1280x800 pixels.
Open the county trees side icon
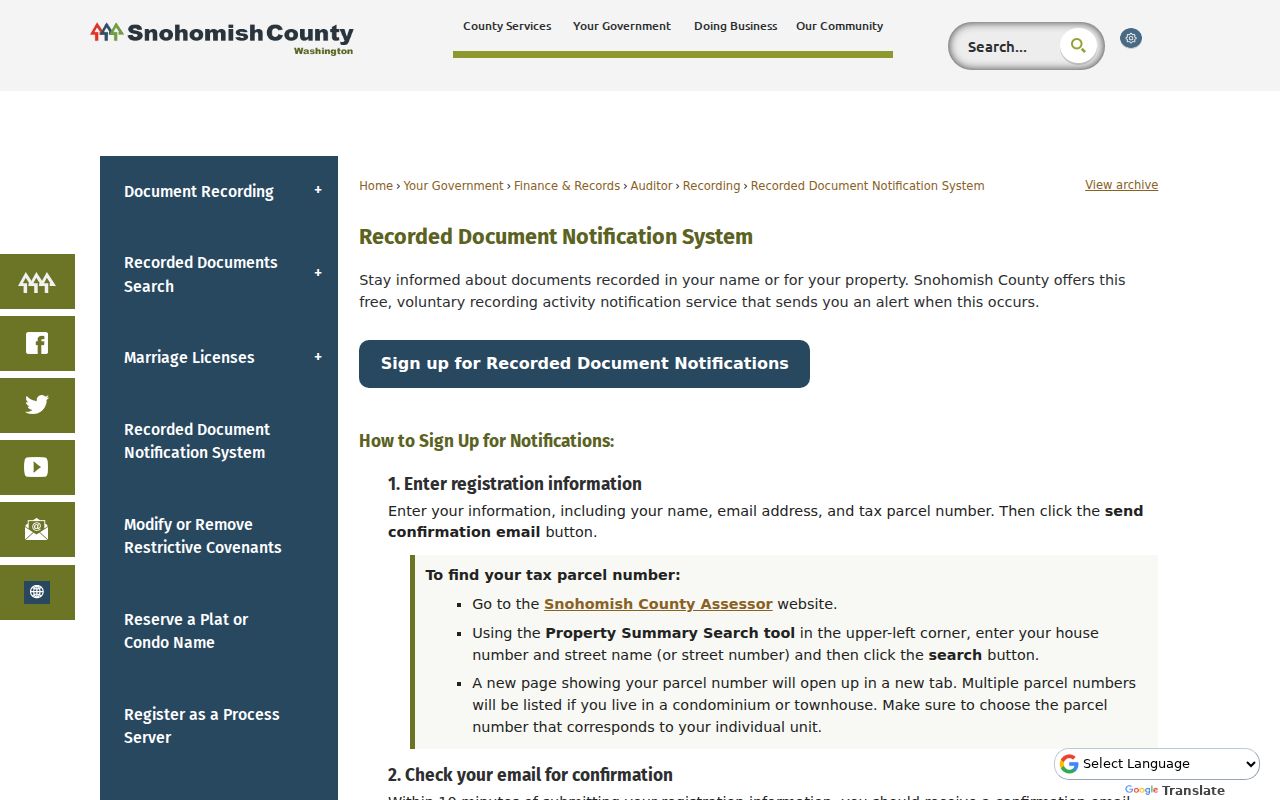point(37,282)
